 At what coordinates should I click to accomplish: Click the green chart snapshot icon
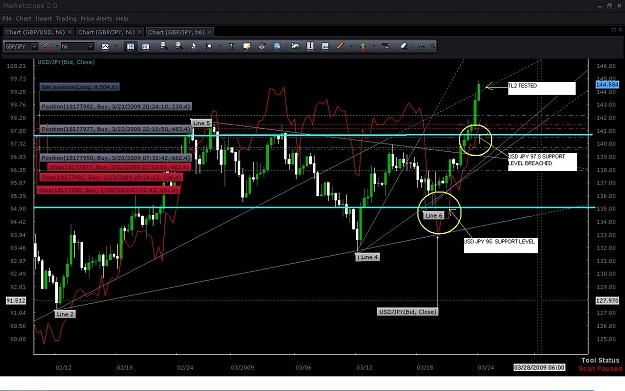pyautogui.click(x=295, y=46)
